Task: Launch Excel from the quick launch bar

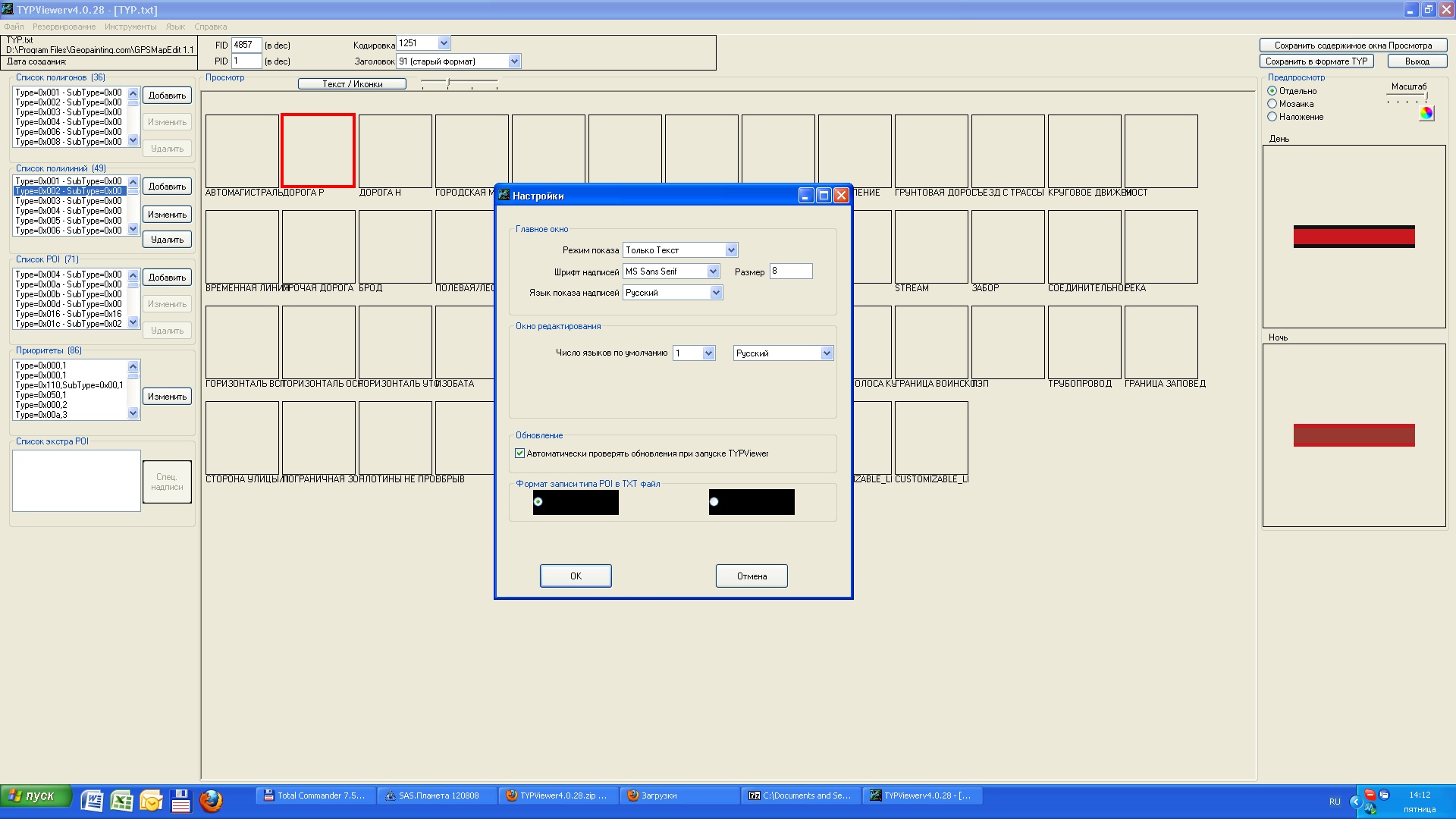Action: pos(121,801)
